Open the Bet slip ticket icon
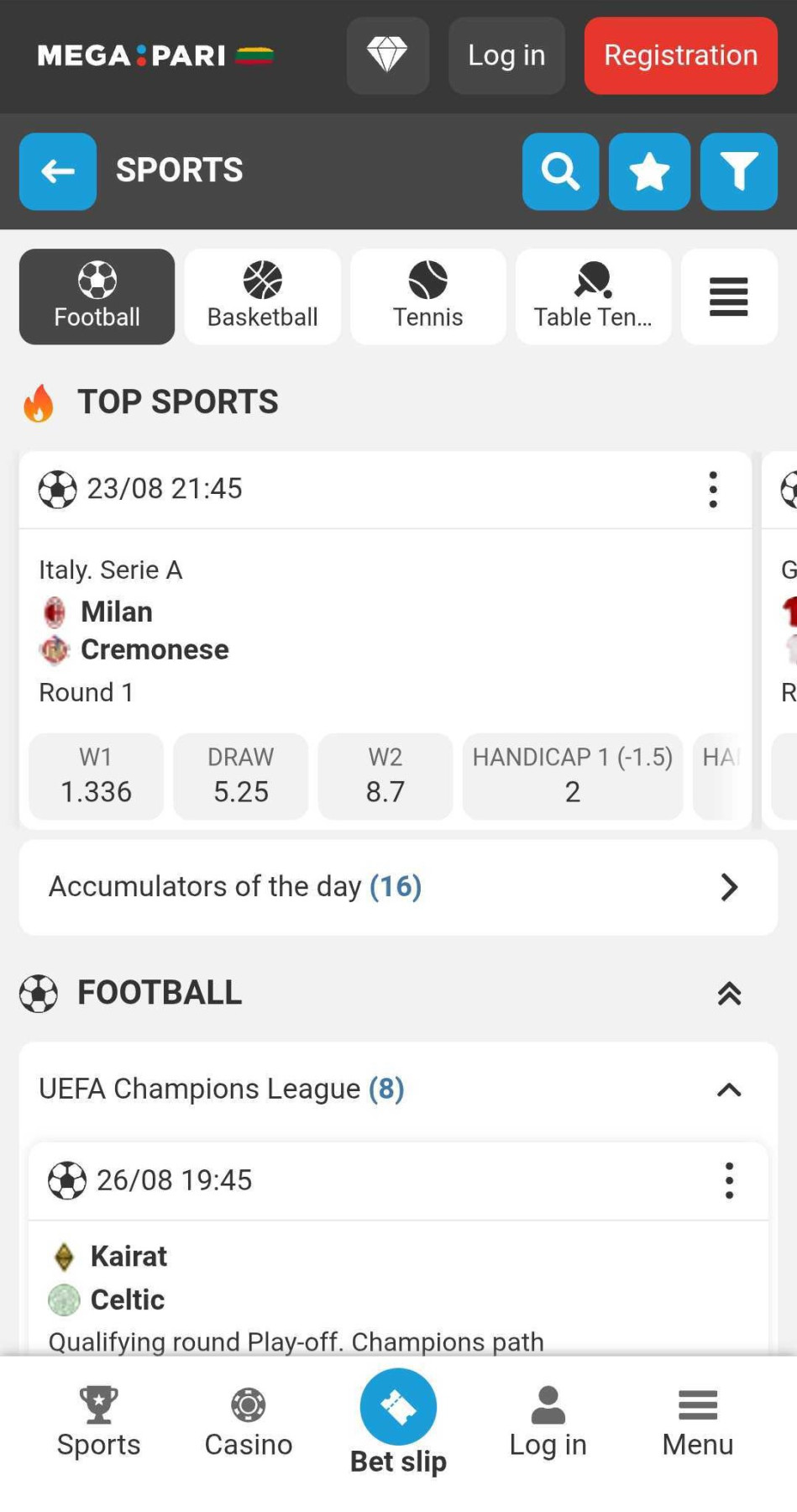The image size is (797, 1512). point(398,1407)
